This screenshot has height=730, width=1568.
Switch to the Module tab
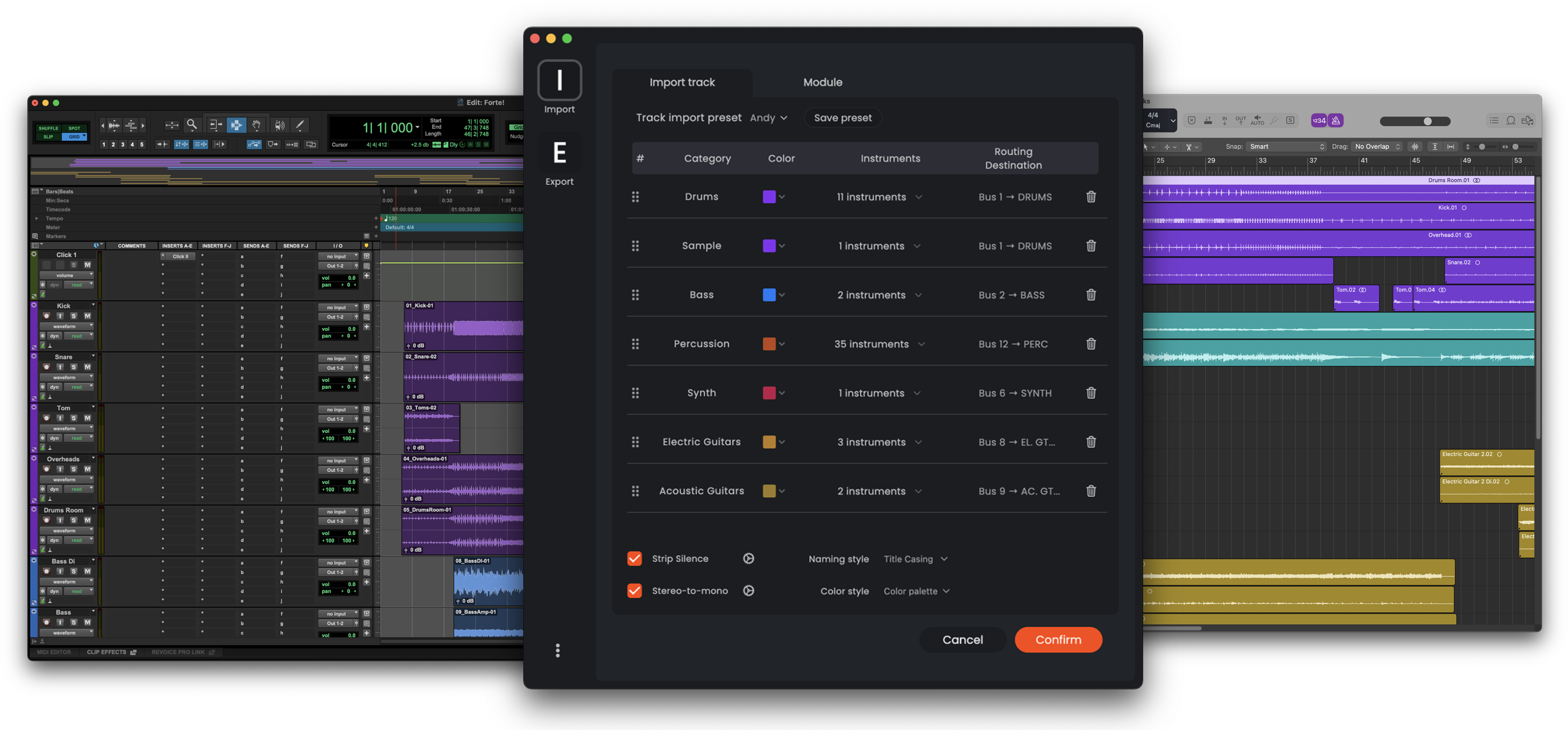coord(822,82)
